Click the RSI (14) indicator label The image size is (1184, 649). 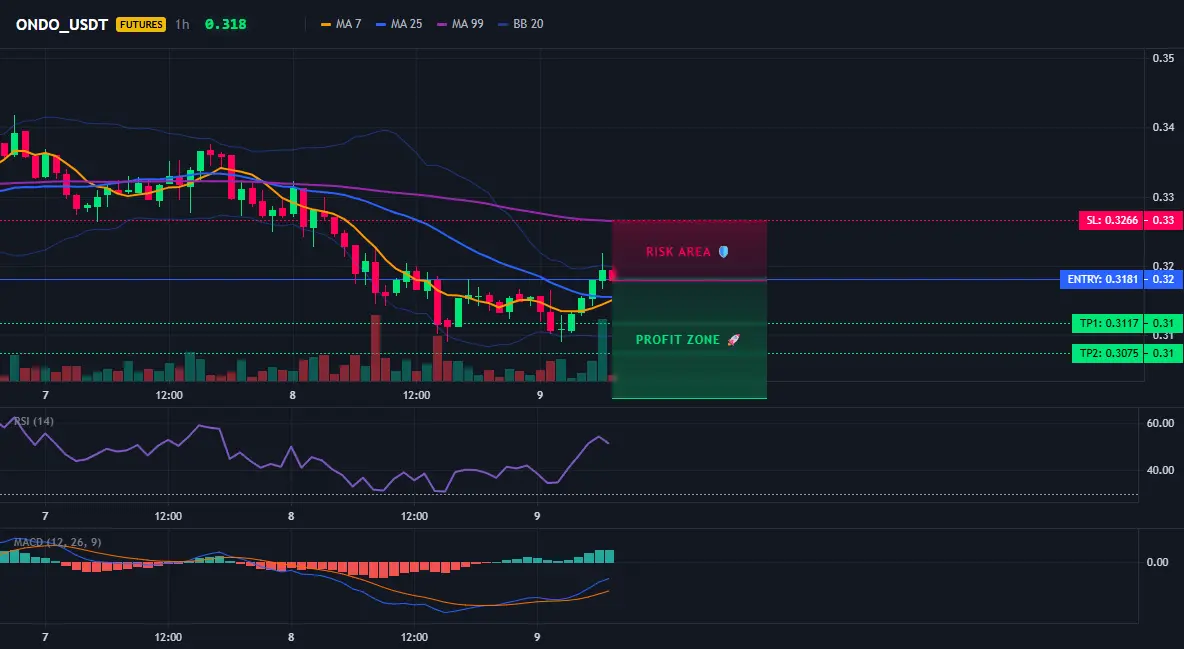point(34,421)
